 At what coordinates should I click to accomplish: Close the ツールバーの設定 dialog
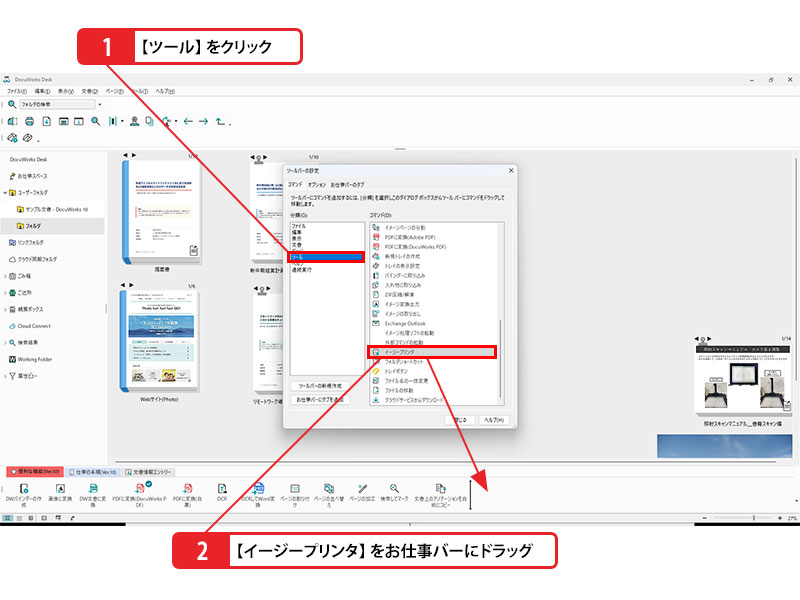[511, 170]
